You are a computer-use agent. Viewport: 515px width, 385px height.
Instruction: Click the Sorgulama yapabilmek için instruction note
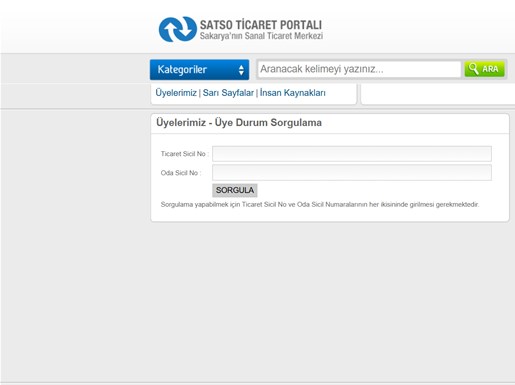tap(320, 204)
